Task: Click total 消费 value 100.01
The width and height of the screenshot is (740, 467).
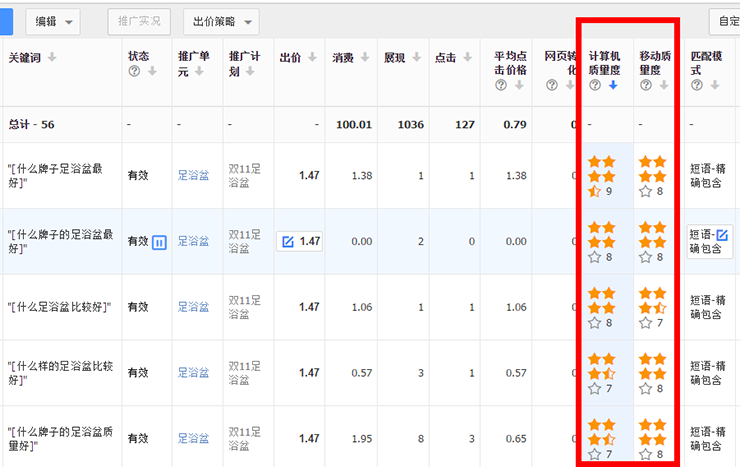Action: (x=354, y=125)
